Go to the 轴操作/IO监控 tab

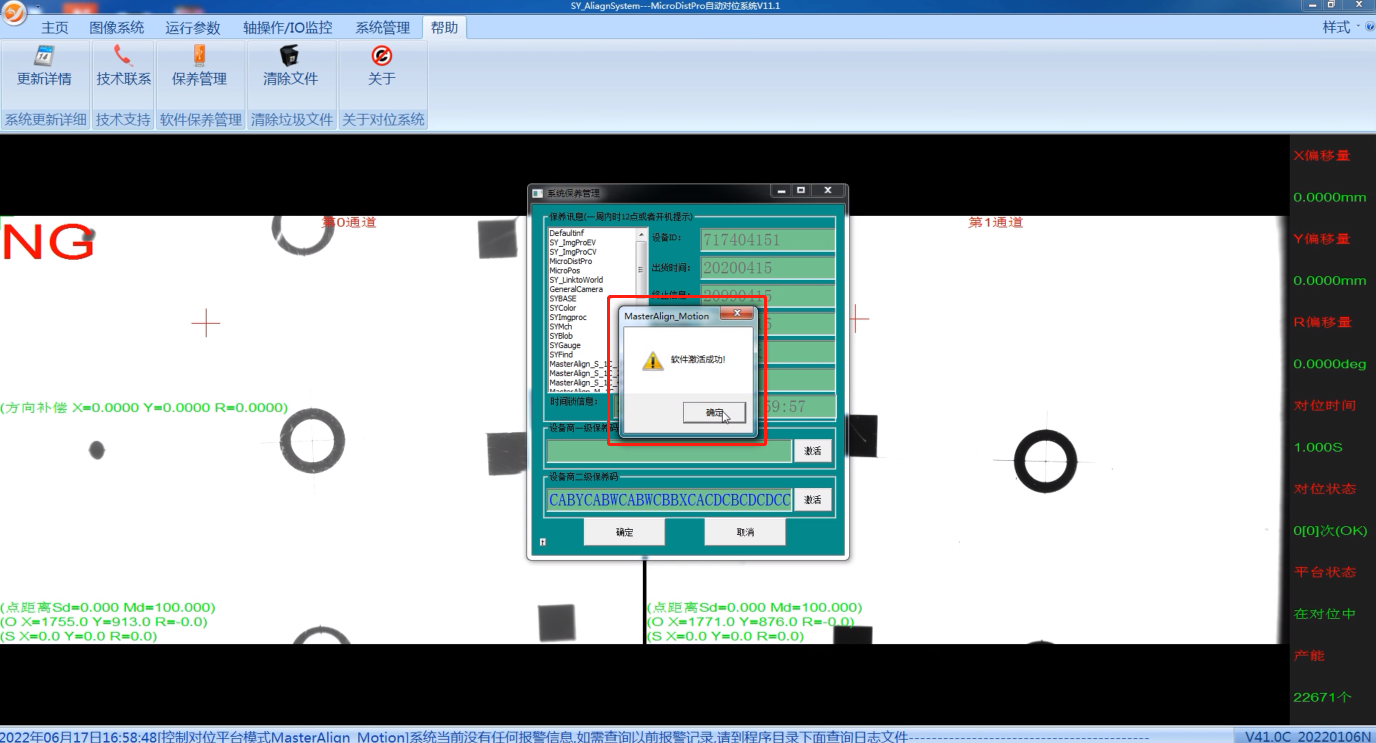[287, 28]
